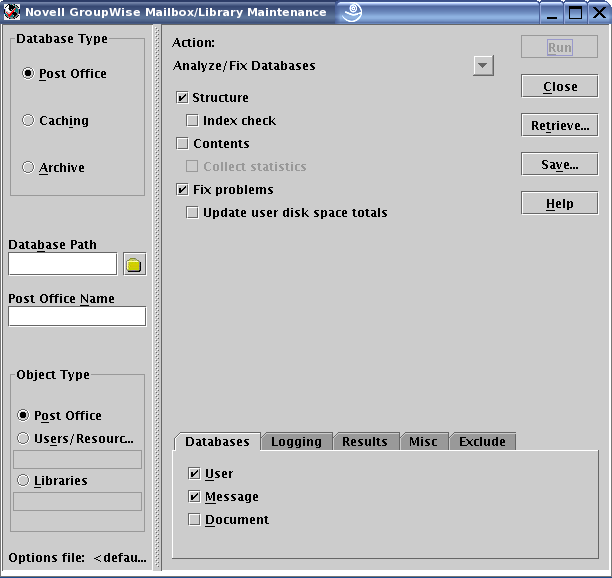Open the Misc tab
This screenshot has width=612, height=578.
(x=423, y=441)
